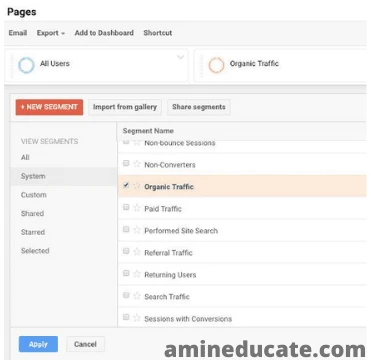Click the Paid Traffic segment name
This screenshot has width=371, height=360.
coord(163,209)
